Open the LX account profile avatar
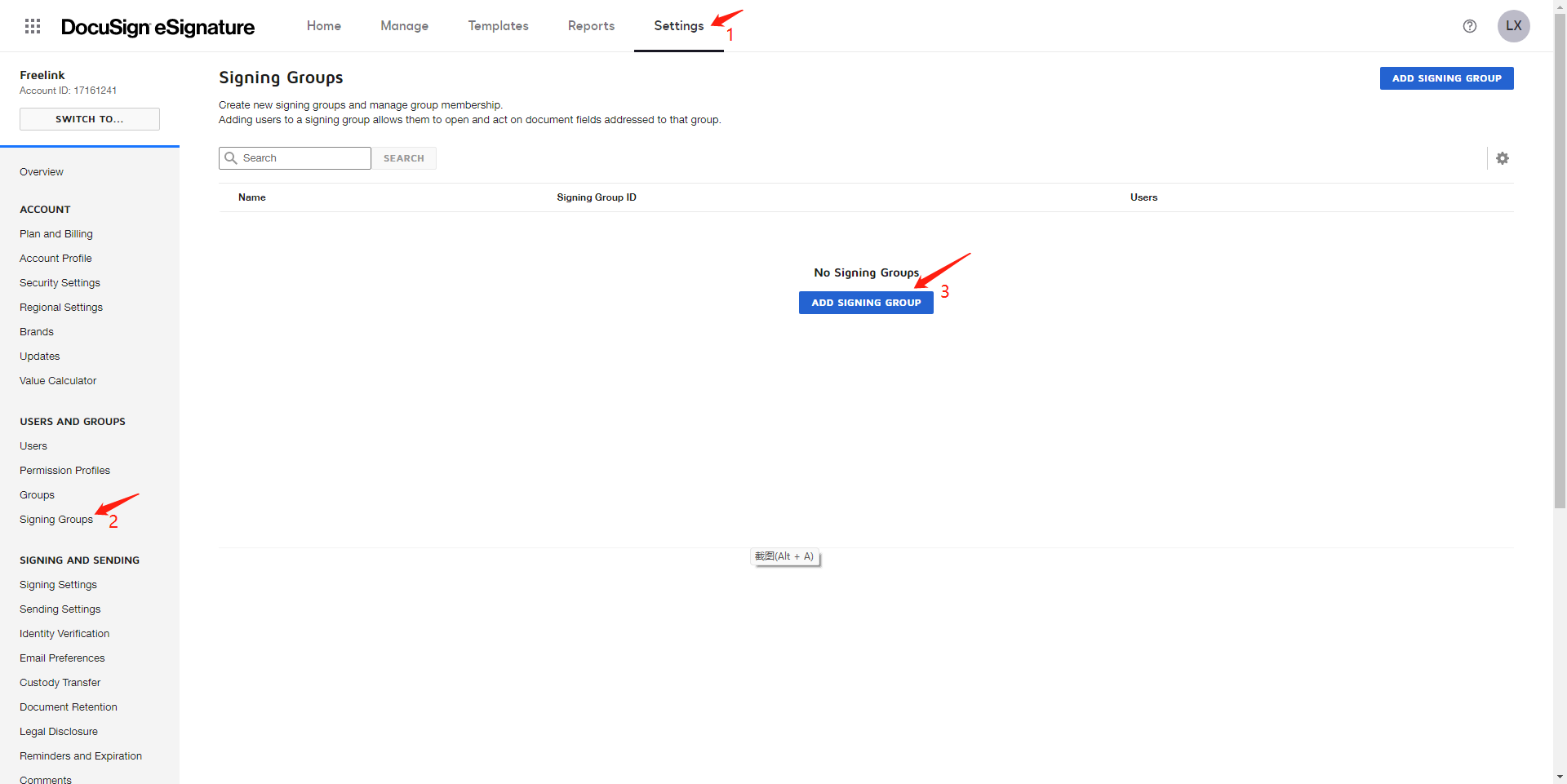 tap(1514, 25)
